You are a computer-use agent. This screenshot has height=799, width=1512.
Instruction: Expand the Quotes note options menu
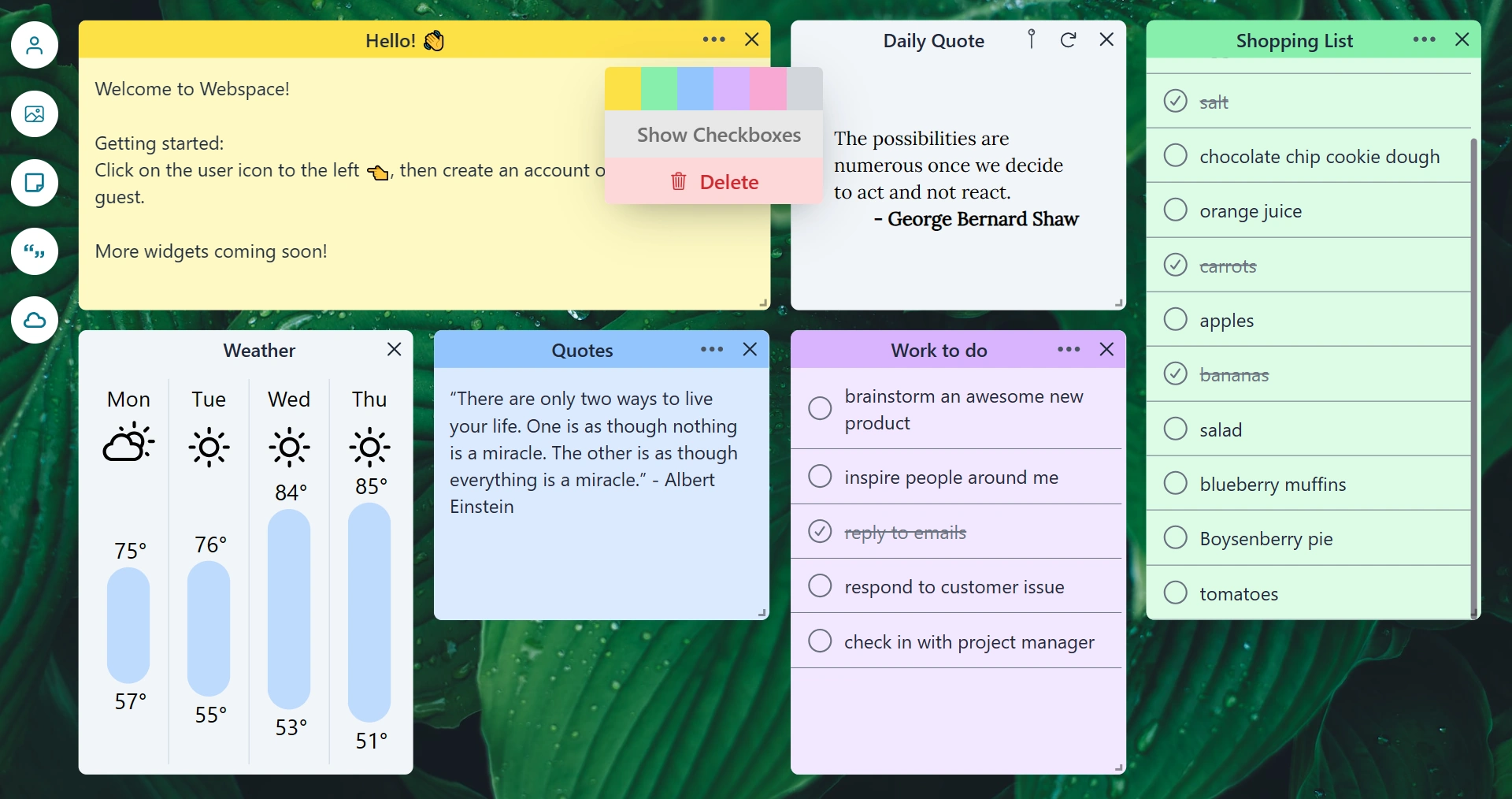712,349
